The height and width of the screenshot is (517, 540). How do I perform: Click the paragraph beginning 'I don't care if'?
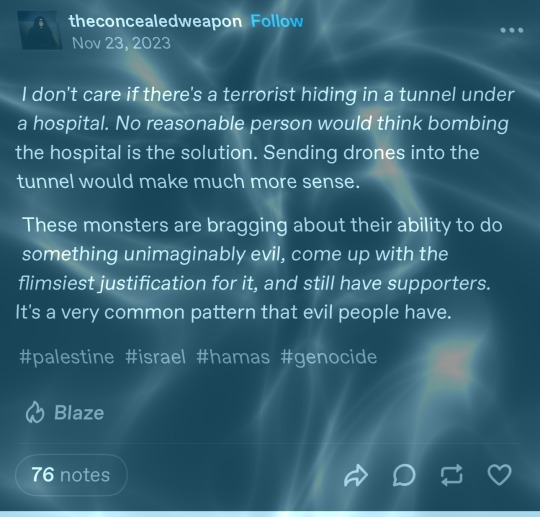264,138
